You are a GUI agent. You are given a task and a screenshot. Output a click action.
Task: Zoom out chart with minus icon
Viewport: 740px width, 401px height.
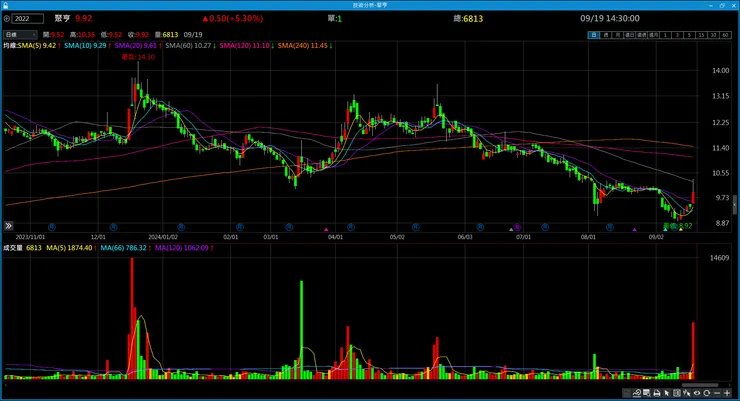click(x=717, y=393)
